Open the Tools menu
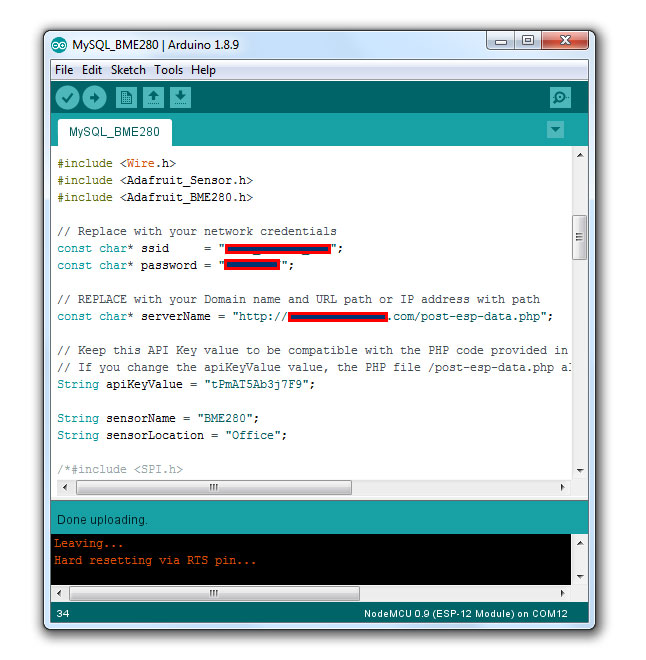The image size is (646, 660). pos(168,70)
